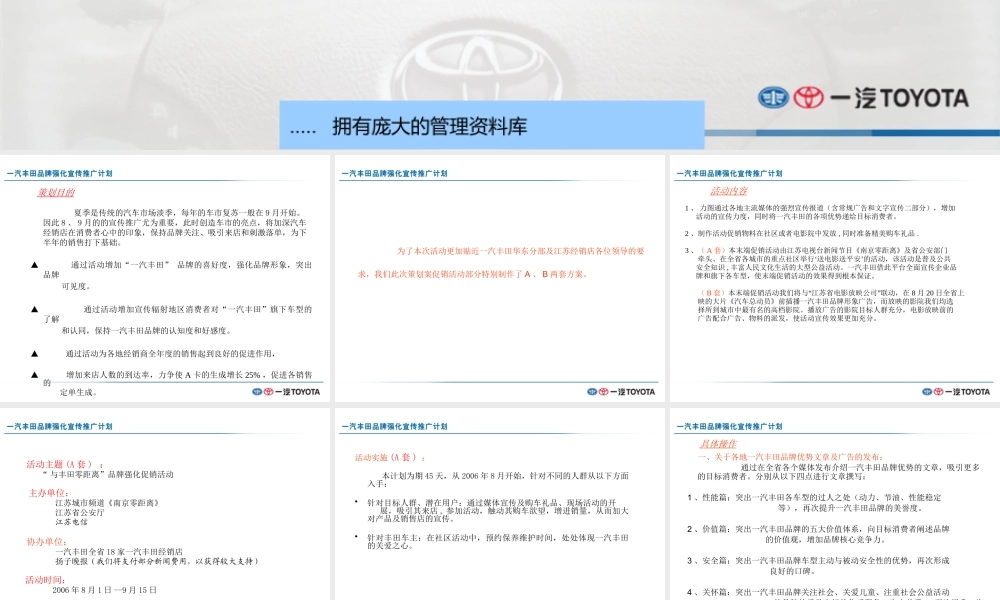The image size is (1000, 600).
Task: Click the item 2、价值篇
Action: click(818, 534)
